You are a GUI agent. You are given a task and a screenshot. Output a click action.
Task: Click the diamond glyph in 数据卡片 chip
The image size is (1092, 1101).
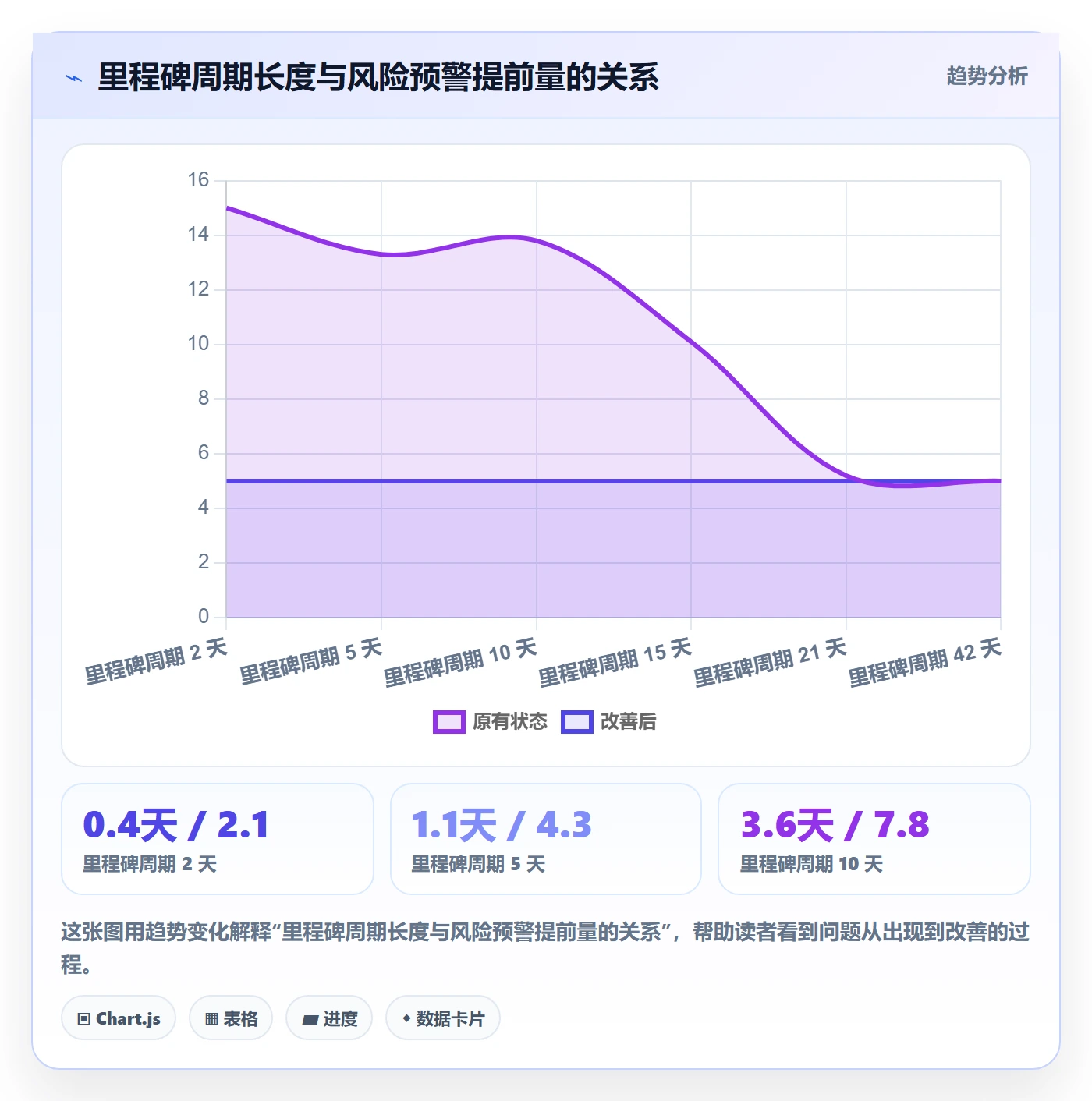pos(406,1018)
